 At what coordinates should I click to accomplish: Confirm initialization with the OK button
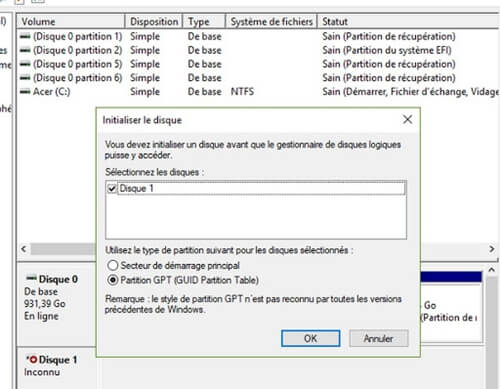pos(311,339)
